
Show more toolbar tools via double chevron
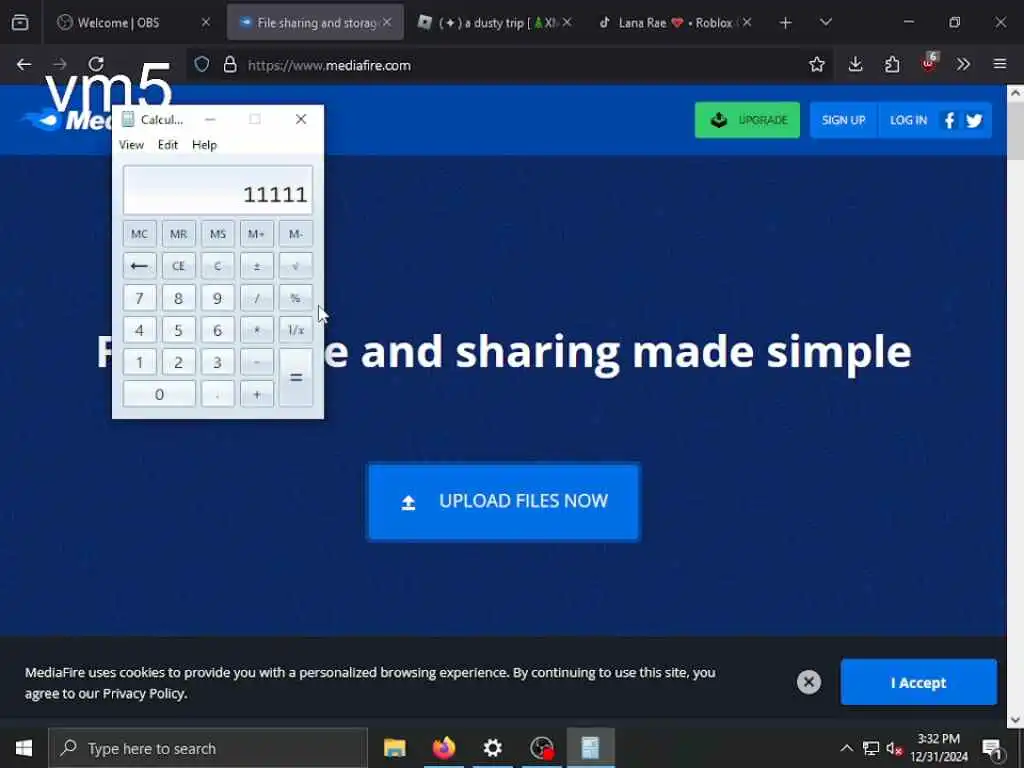[x=963, y=64]
